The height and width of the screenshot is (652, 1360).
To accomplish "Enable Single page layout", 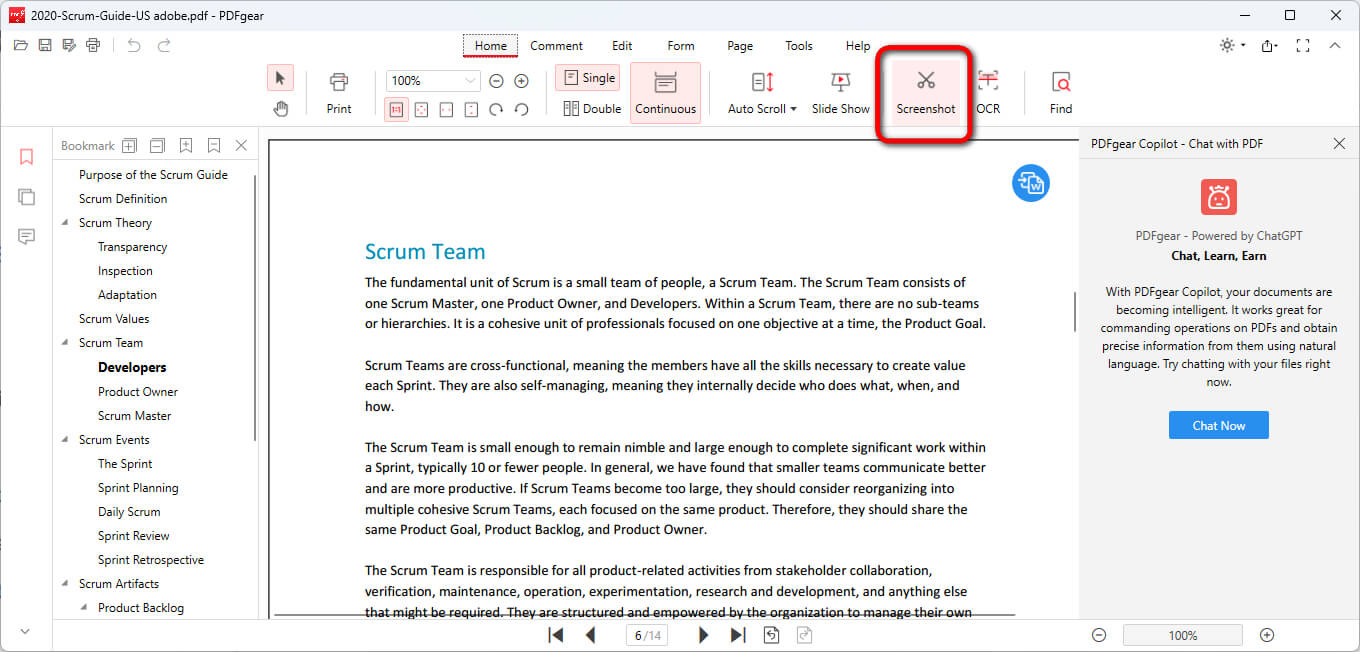I will 587,77.
